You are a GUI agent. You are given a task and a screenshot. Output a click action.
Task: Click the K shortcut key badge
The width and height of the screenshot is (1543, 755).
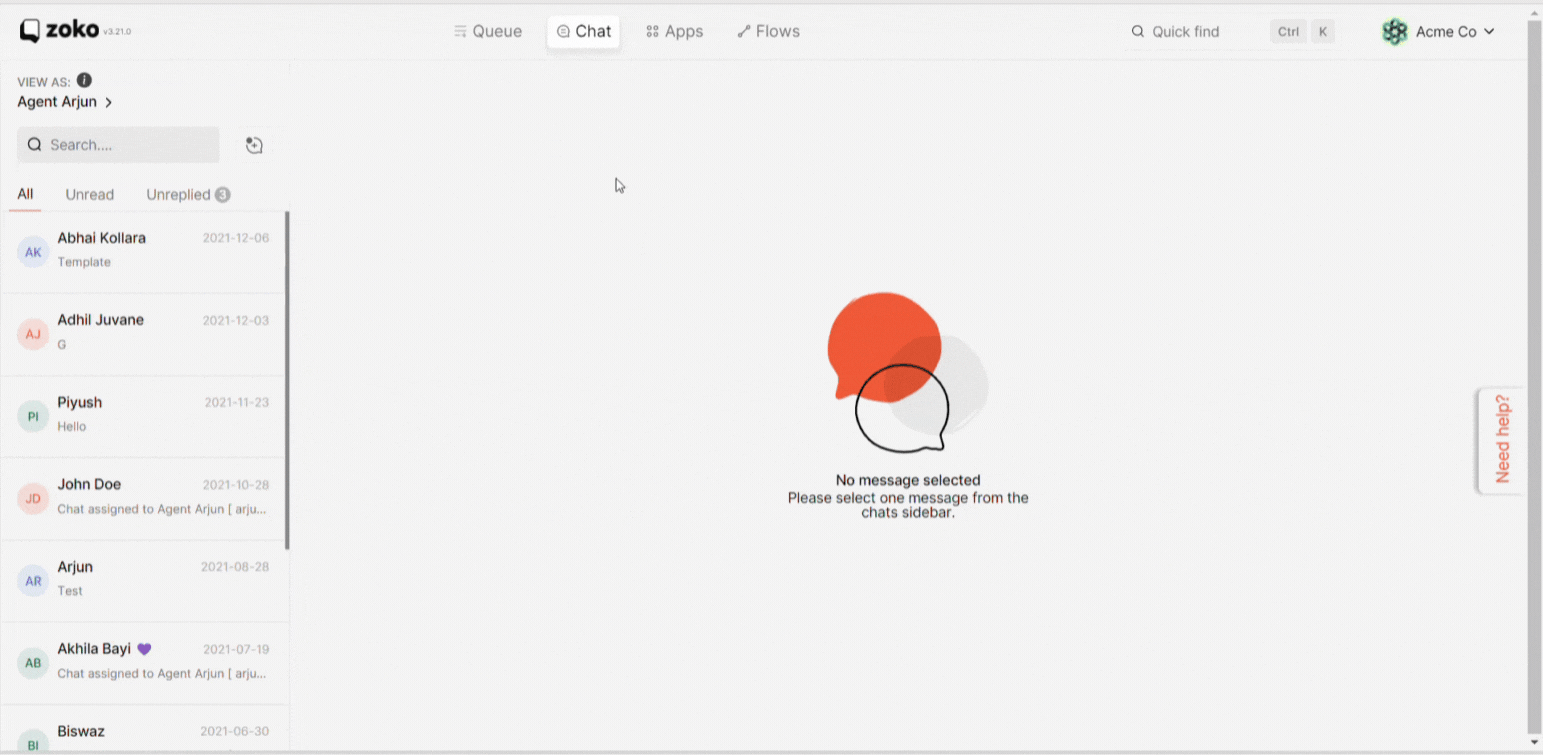[1323, 31]
